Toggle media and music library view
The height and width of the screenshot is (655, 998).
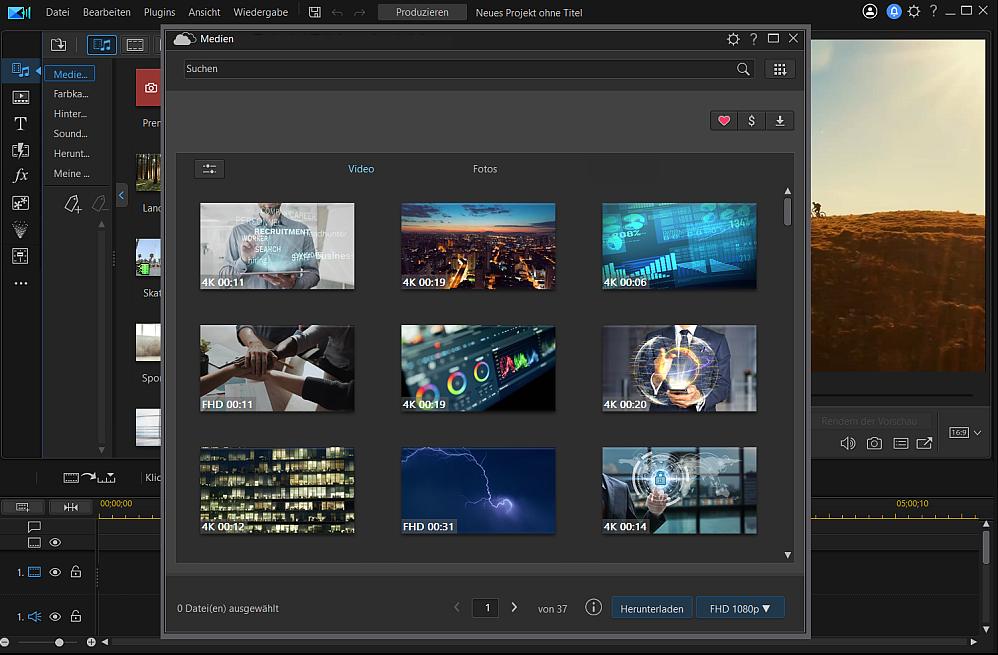[x=102, y=45]
